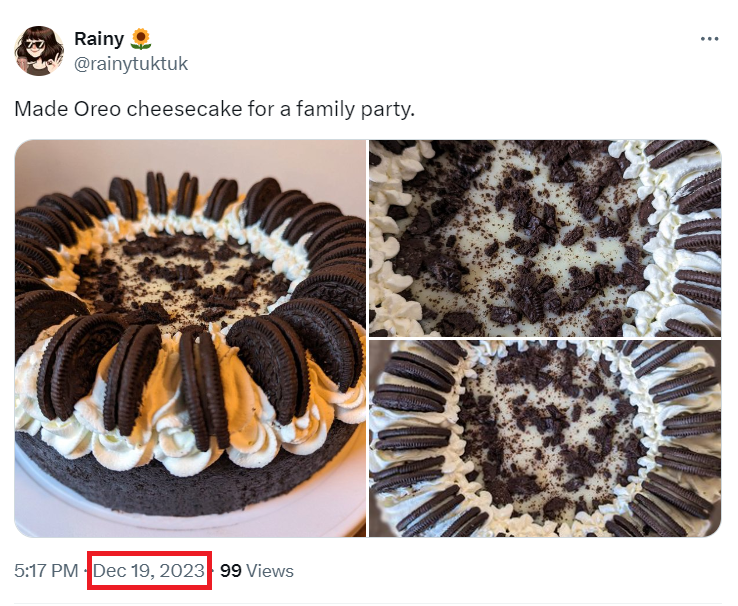Open the bottom-right cheesecake photo
Screen dimensions: 738x606
545,439
